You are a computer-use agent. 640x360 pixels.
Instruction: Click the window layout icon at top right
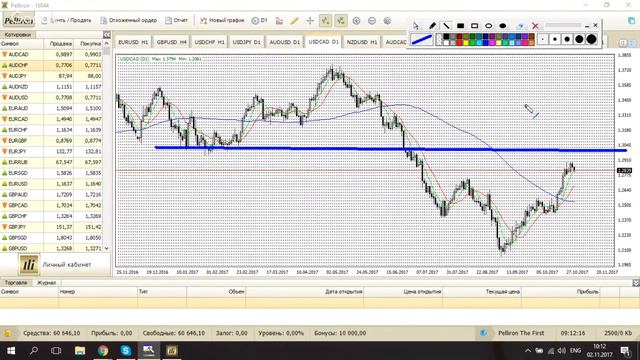click(631, 20)
